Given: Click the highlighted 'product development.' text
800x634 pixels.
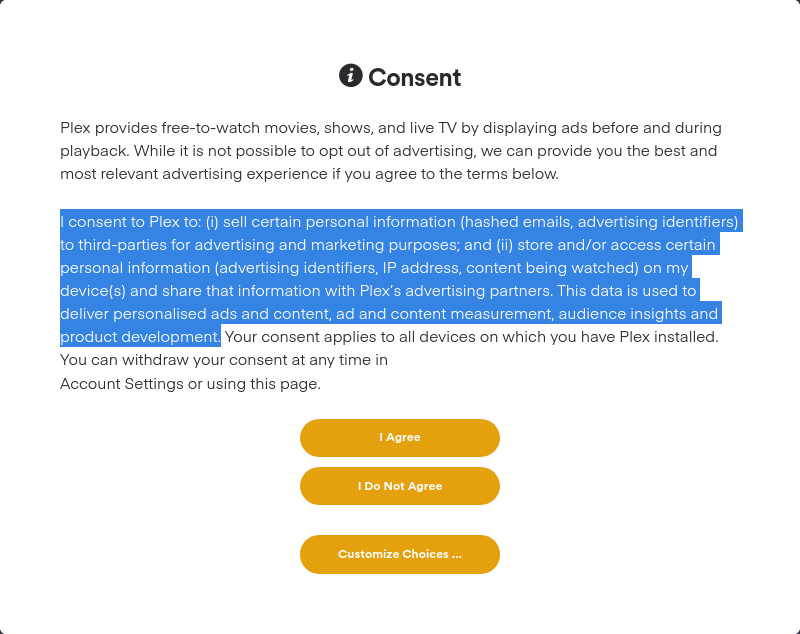Looking at the screenshot, I should (x=140, y=337).
